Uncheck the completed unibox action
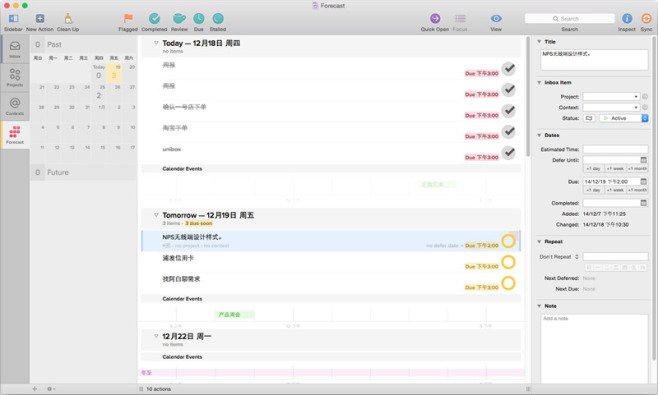The width and height of the screenshot is (658, 395). click(509, 152)
